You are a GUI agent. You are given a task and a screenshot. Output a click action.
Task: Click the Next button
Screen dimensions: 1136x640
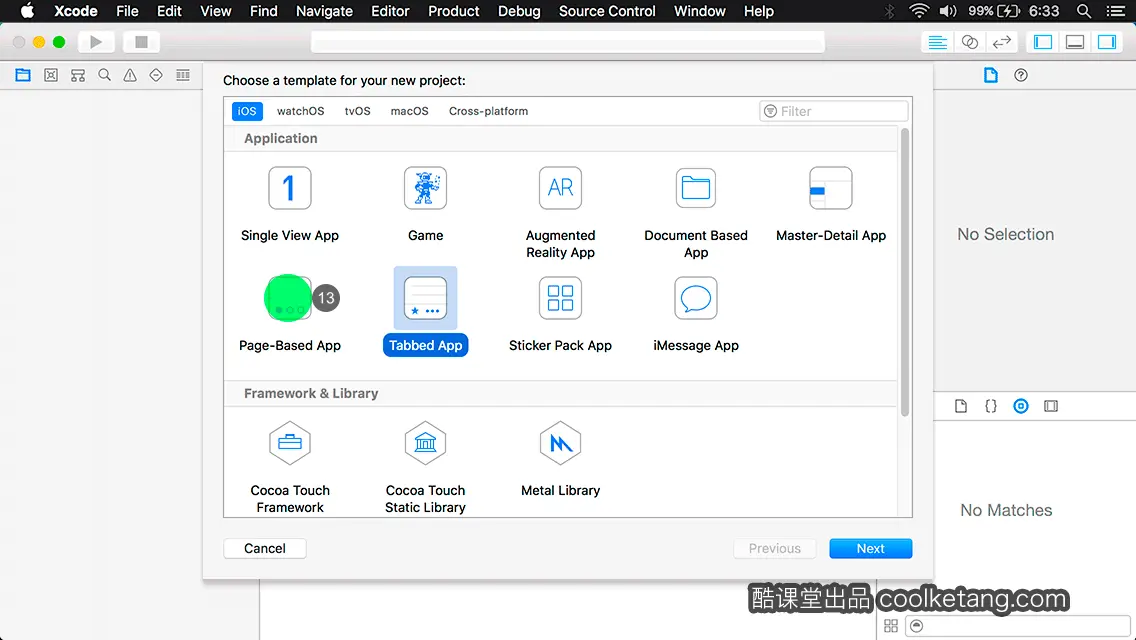pyautogui.click(x=870, y=549)
